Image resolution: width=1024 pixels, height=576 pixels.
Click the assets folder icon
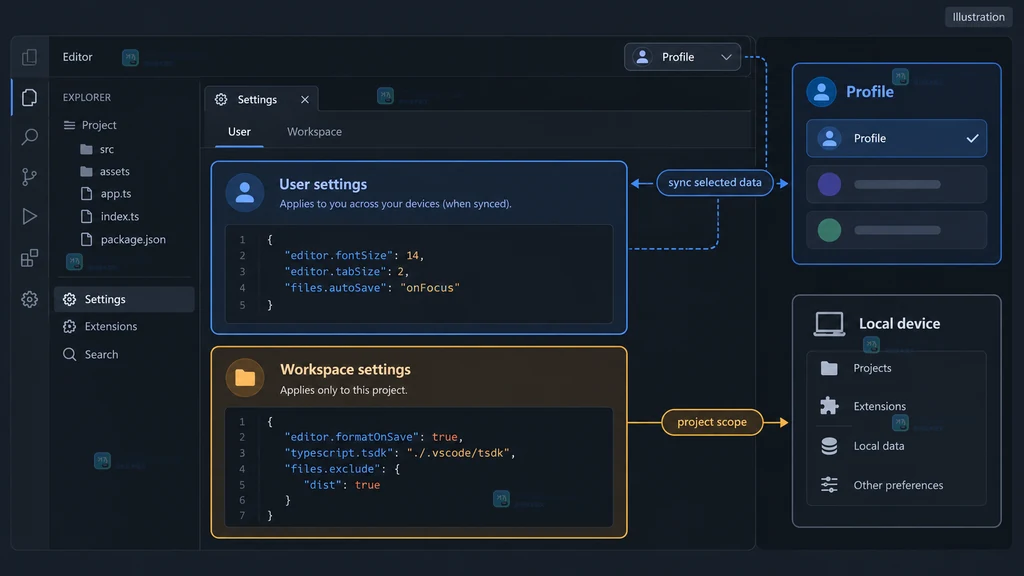coord(86,171)
